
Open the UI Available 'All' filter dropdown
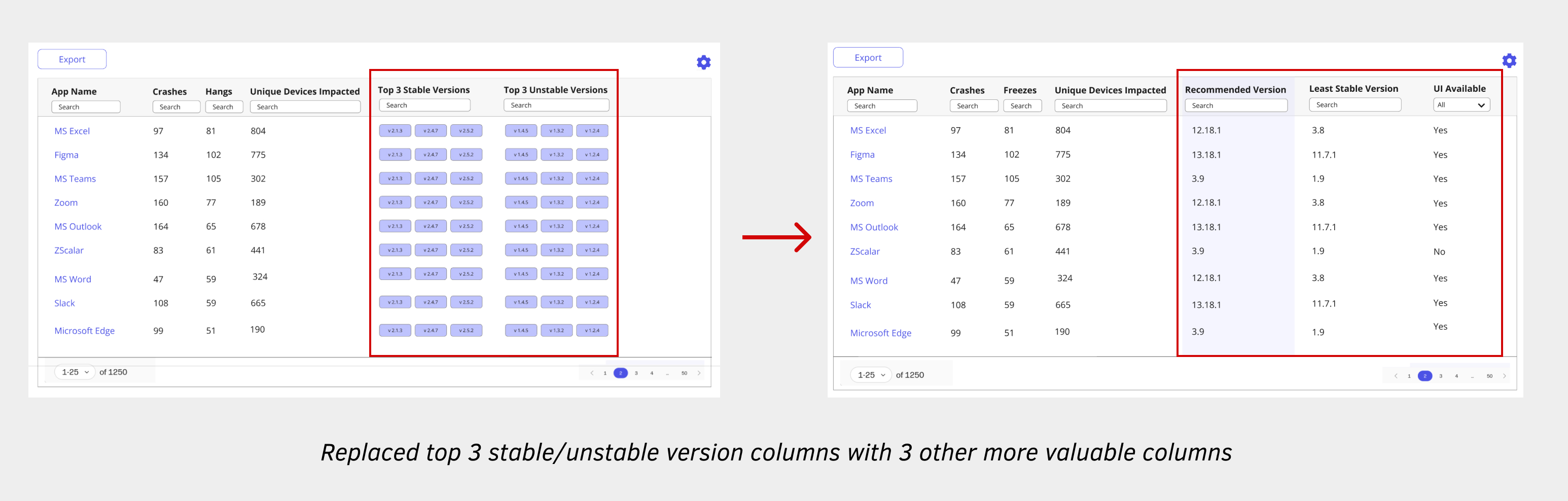[x=1461, y=105]
